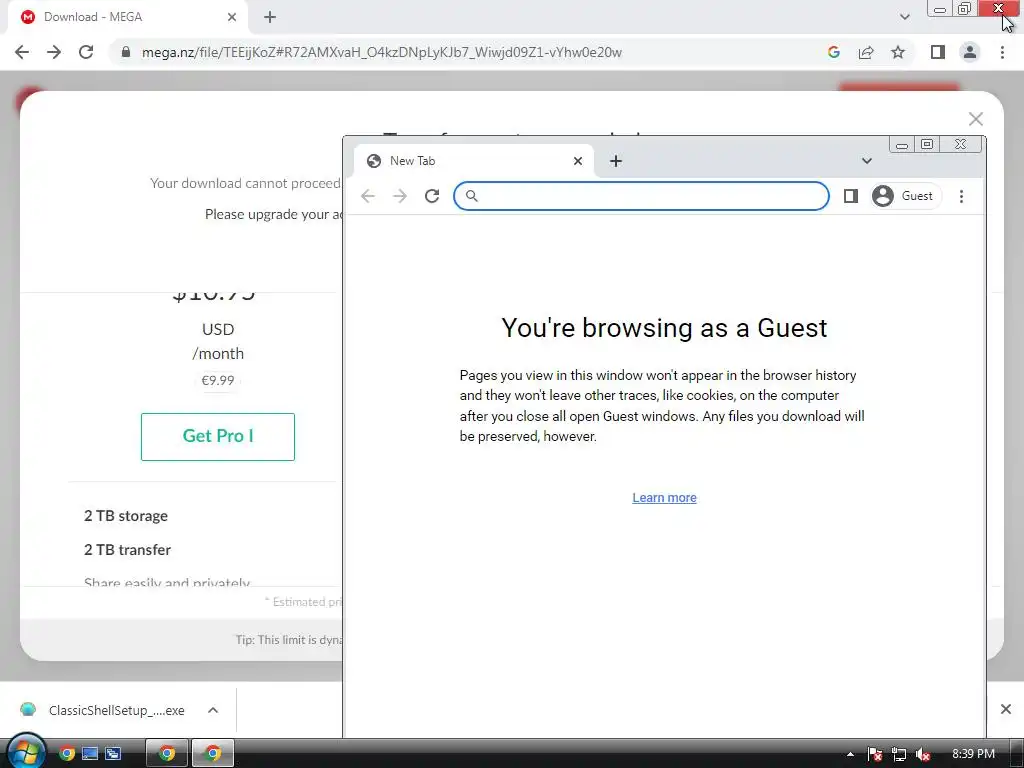Click Show Desktop quick launch icon
1024x768 pixels.
pos(90,754)
